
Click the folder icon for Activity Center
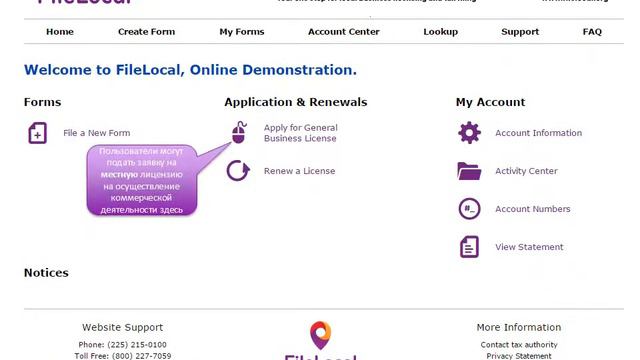[469, 171]
